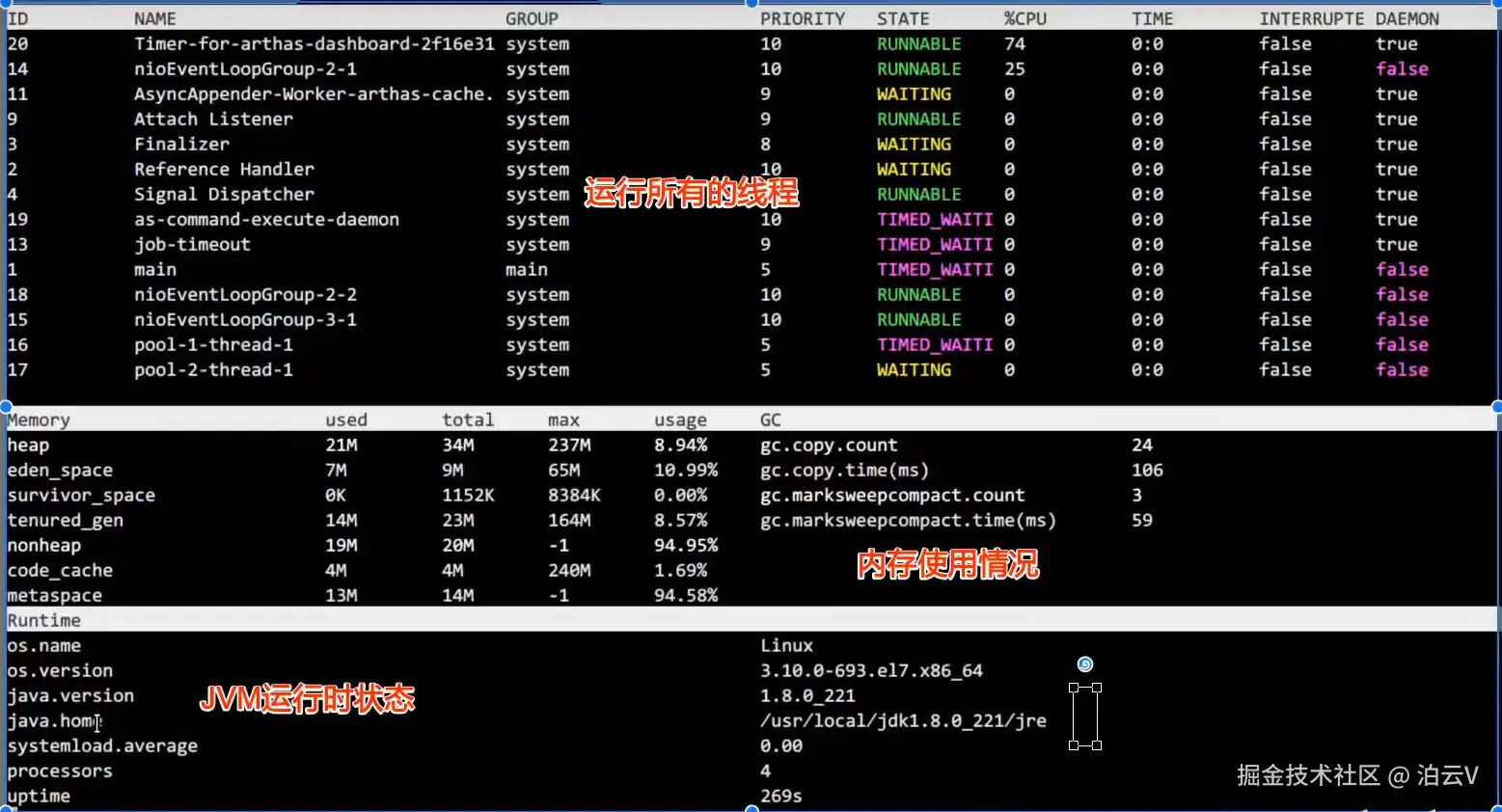Screen dimensions: 1502x812
Task: Select thread name pool-2-thread-1
Action: click(214, 369)
